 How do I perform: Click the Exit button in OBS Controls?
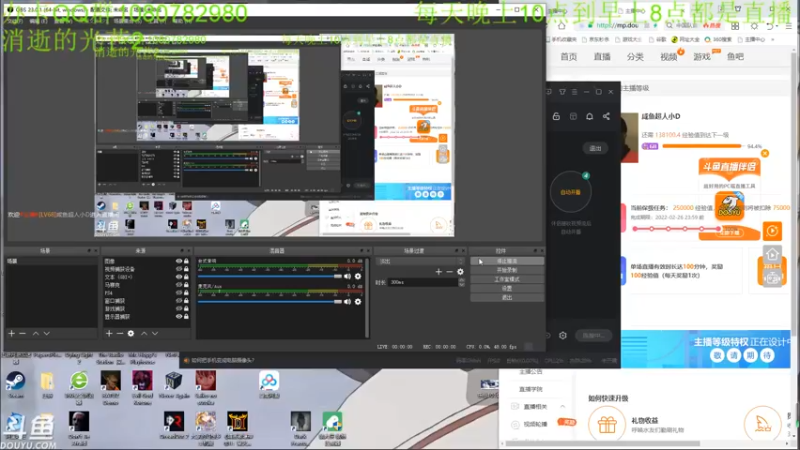point(507,297)
